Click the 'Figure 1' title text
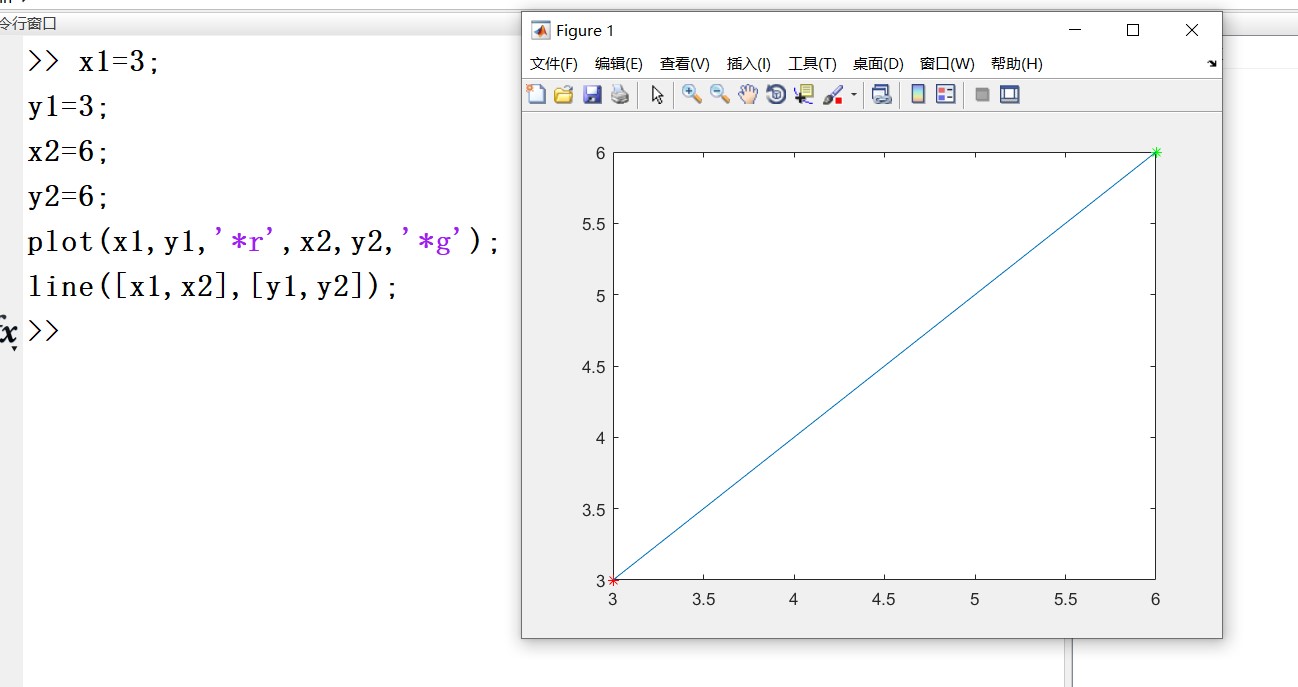Viewport: 1298px width, 687px height. click(585, 31)
